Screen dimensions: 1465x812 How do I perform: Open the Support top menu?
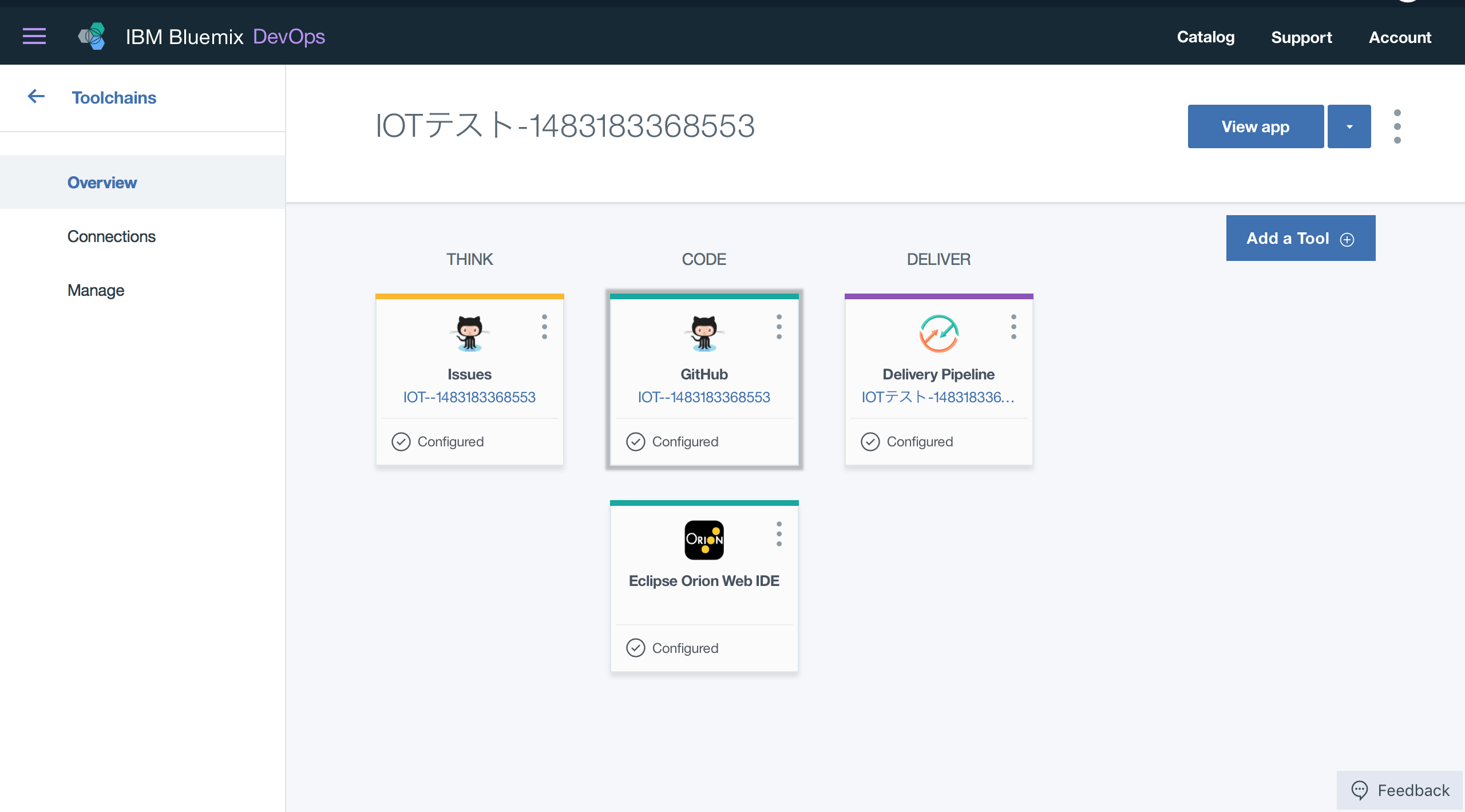click(x=1301, y=37)
